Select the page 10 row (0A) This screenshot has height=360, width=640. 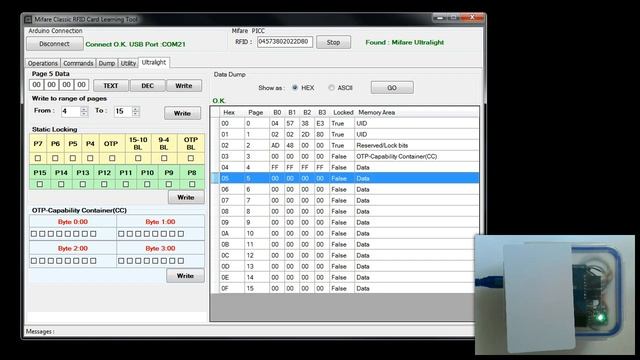pyautogui.click(x=345, y=233)
